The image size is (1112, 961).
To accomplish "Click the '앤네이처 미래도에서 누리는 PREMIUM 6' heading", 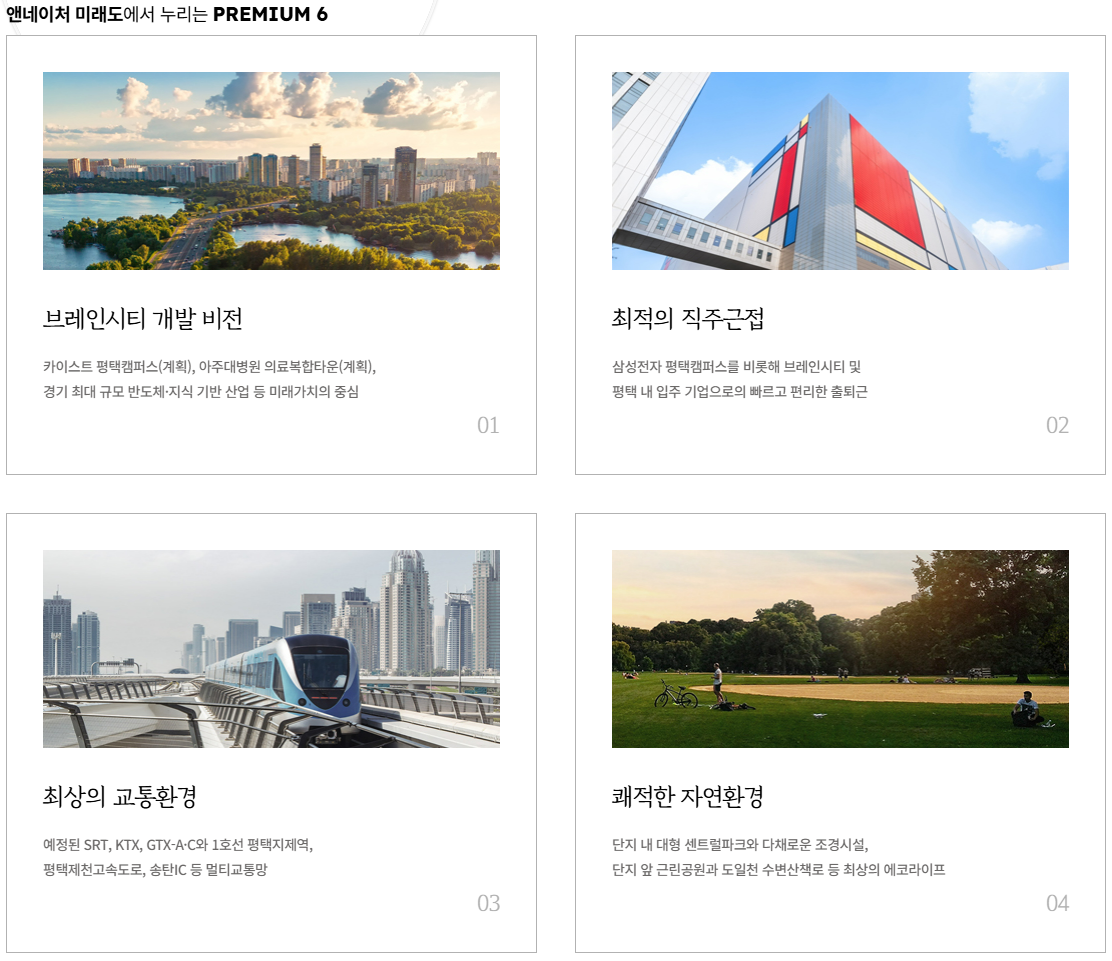I will coord(167,14).
